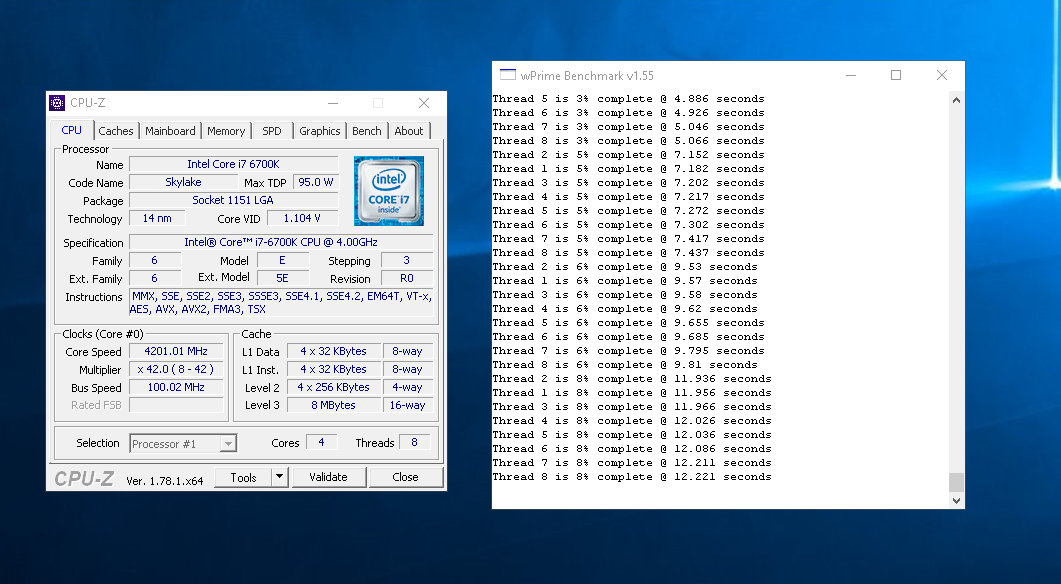The image size is (1061, 584).
Task: Go to the Graphics tab
Action: point(319,131)
